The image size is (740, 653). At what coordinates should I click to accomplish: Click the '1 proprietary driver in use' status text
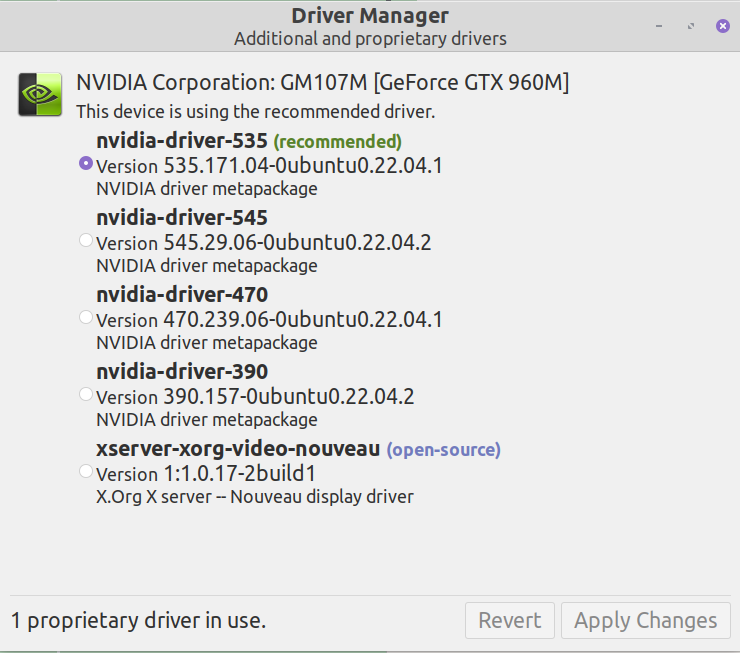pyautogui.click(x=139, y=620)
